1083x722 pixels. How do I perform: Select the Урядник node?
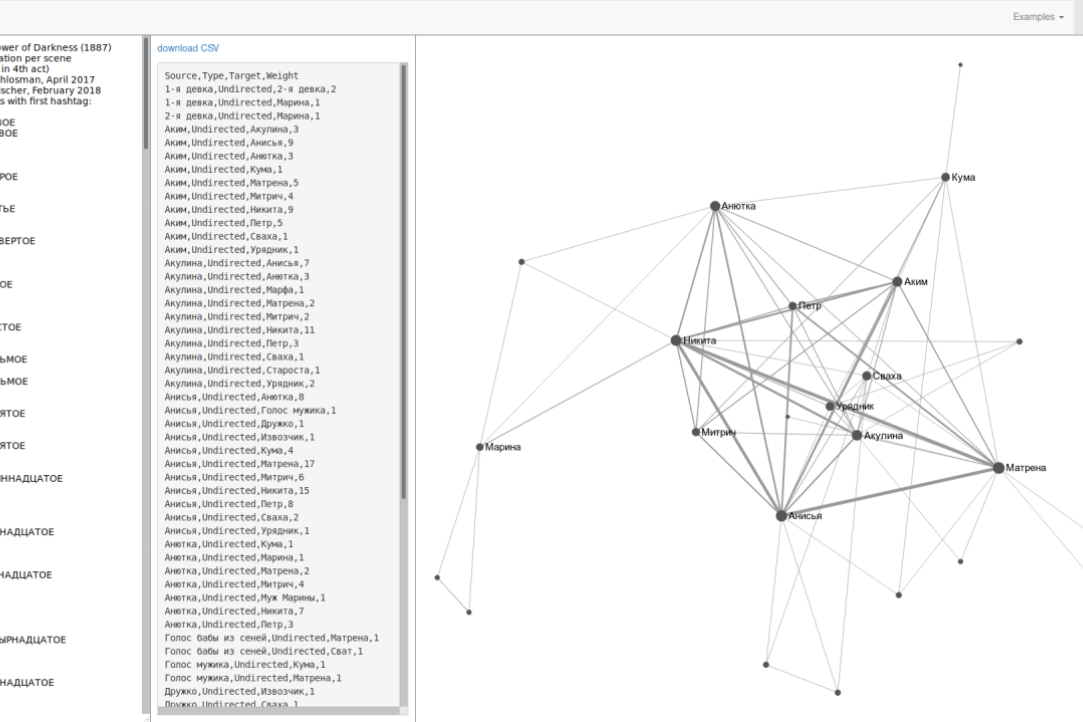pos(830,406)
